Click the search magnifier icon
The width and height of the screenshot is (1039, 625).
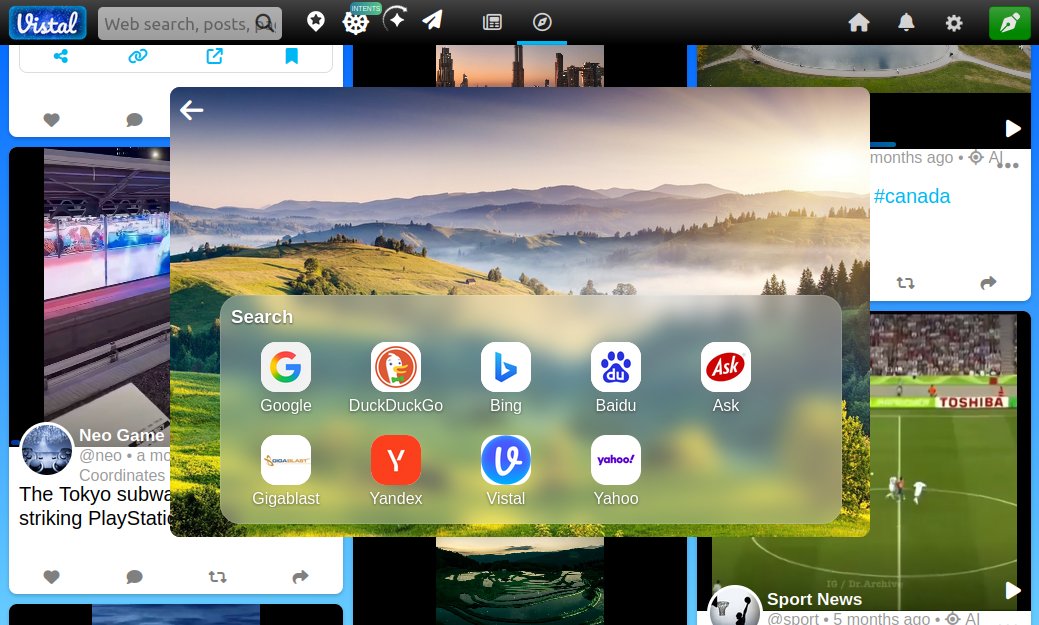point(265,24)
